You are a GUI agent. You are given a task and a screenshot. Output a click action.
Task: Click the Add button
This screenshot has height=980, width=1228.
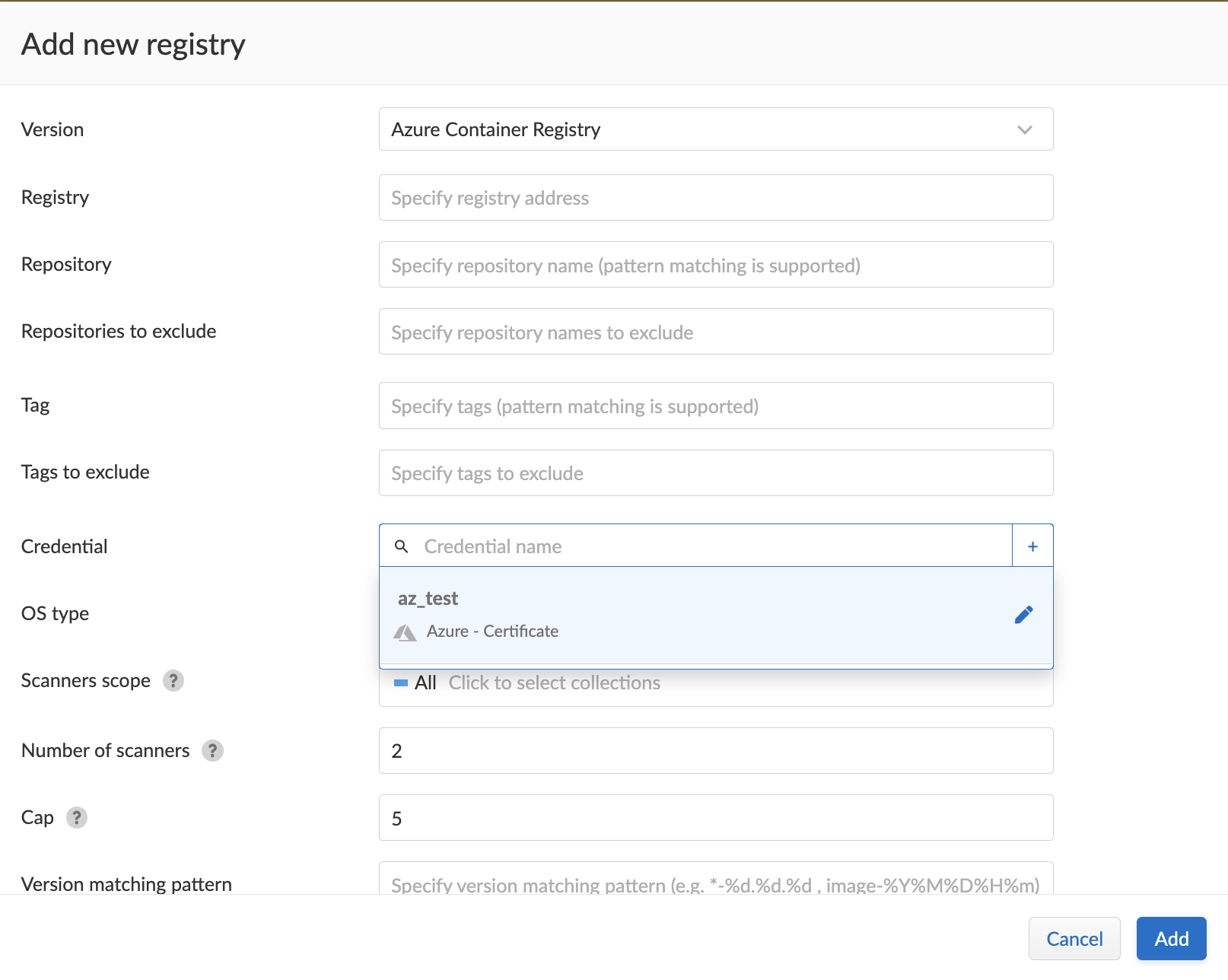[x=1172, y=939]
